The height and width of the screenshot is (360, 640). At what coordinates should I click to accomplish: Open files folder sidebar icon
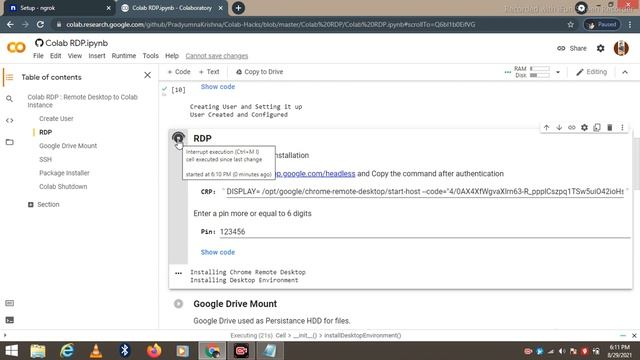(x=9, y=142)
